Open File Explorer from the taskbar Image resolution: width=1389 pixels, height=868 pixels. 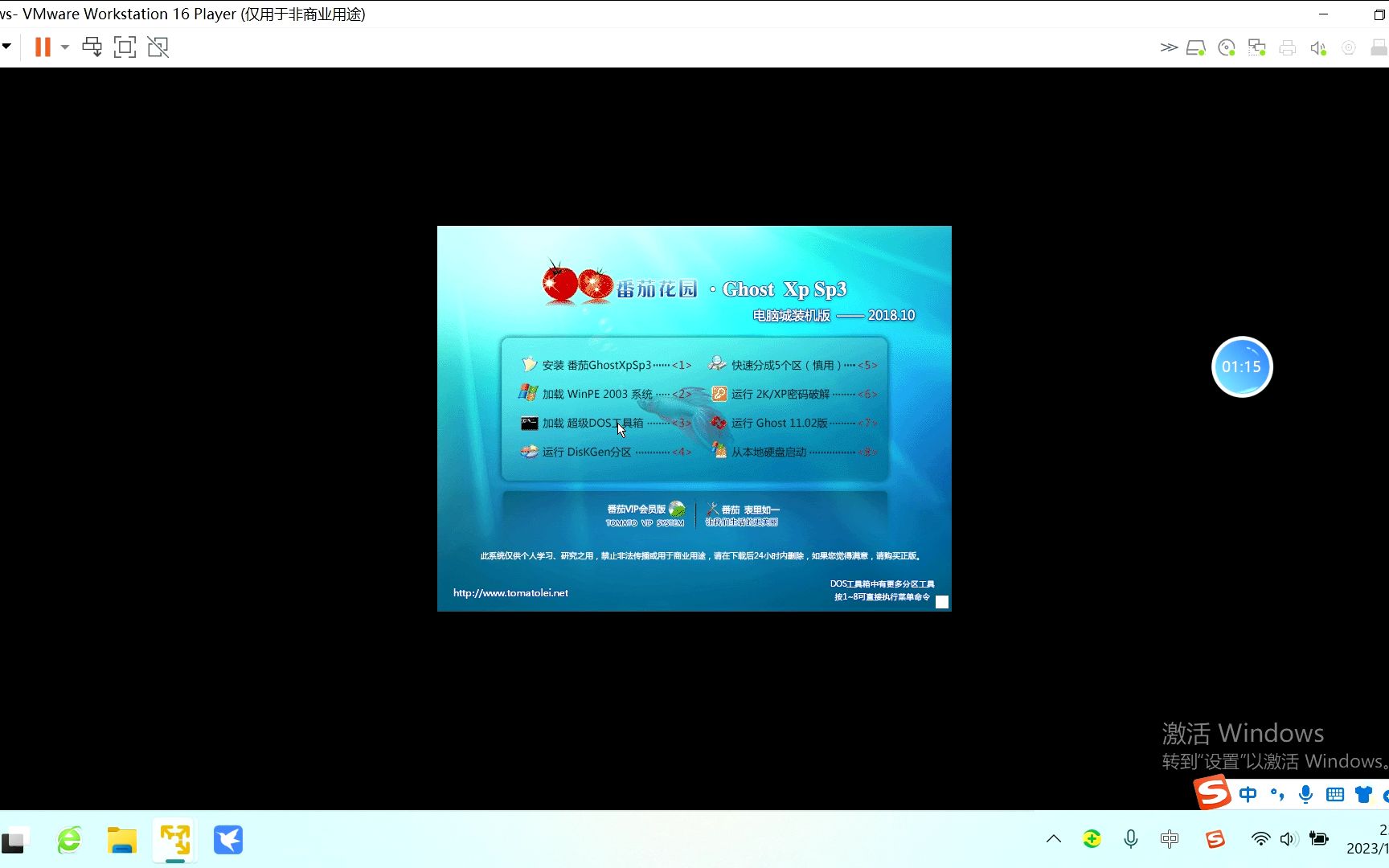tap(122, 841)
